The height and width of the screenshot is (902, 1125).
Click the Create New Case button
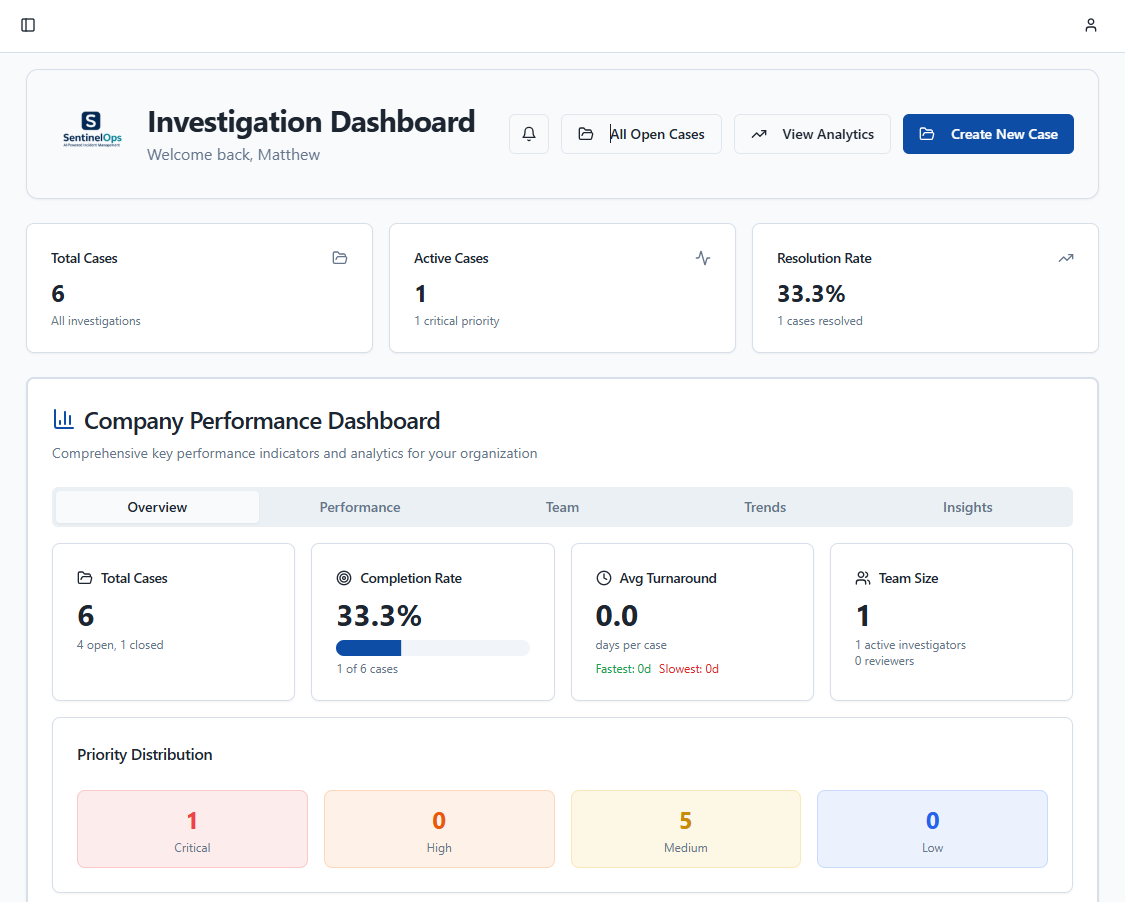click(988, 133)
